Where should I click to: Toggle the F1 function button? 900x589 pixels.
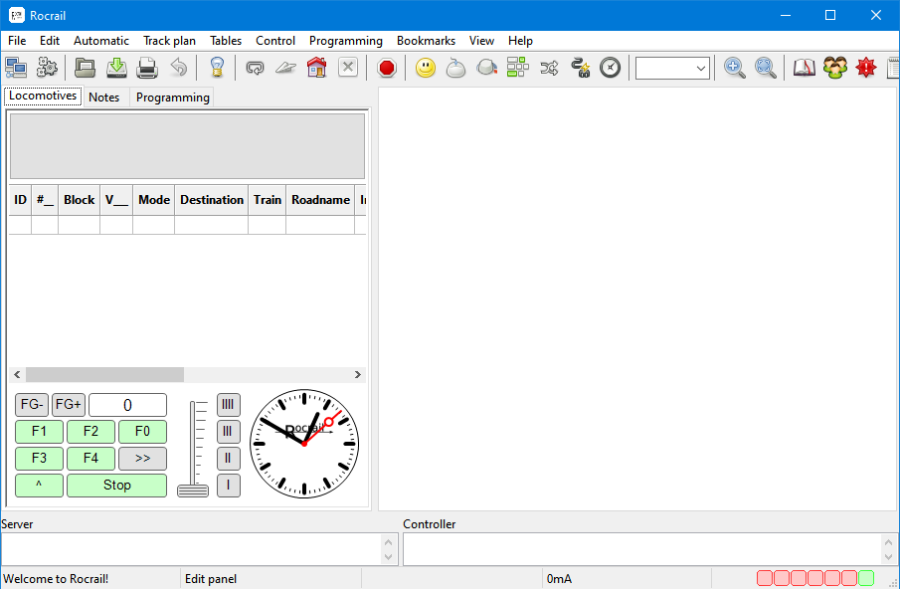pos(39,432)
